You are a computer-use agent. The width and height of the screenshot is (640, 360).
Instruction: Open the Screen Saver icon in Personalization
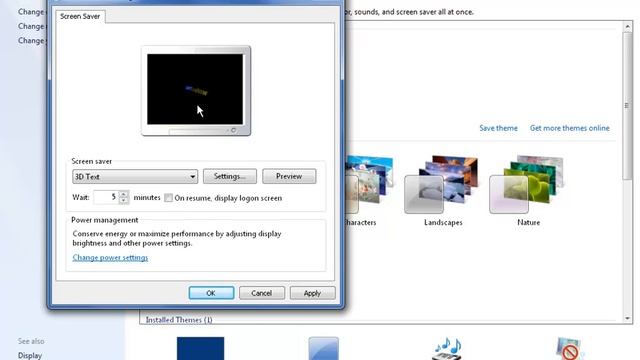pos(570,348)
